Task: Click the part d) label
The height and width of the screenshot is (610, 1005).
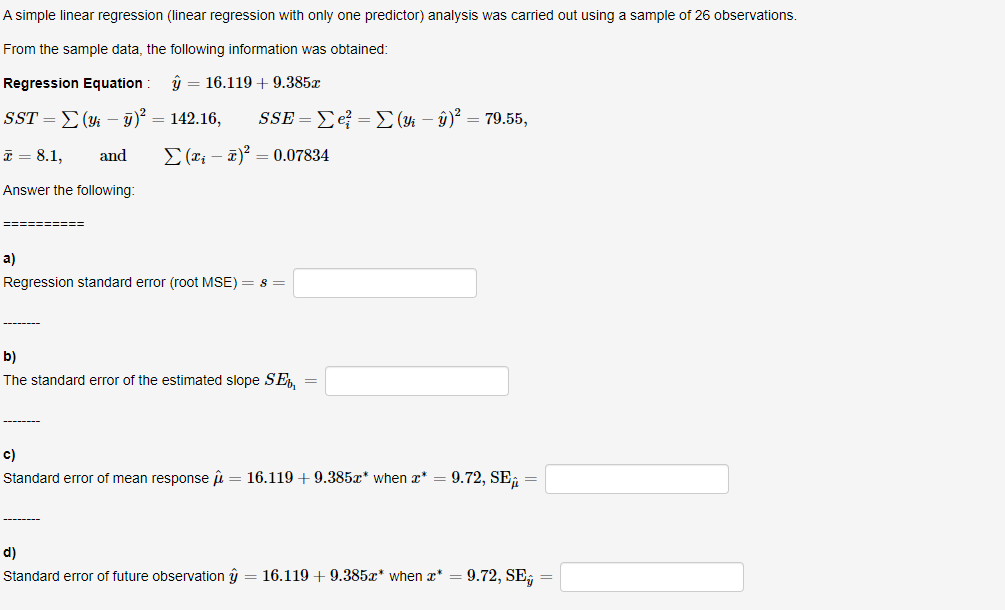Action: click(9, 551)
